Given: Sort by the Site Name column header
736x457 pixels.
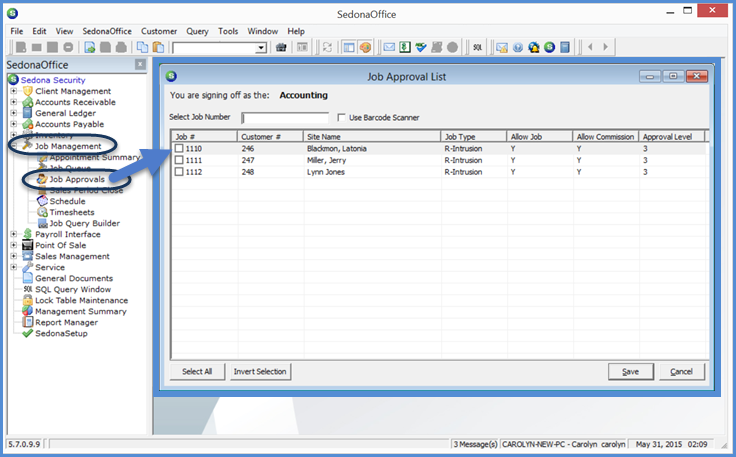Looking at the screenshot, I should pos(372,137).
